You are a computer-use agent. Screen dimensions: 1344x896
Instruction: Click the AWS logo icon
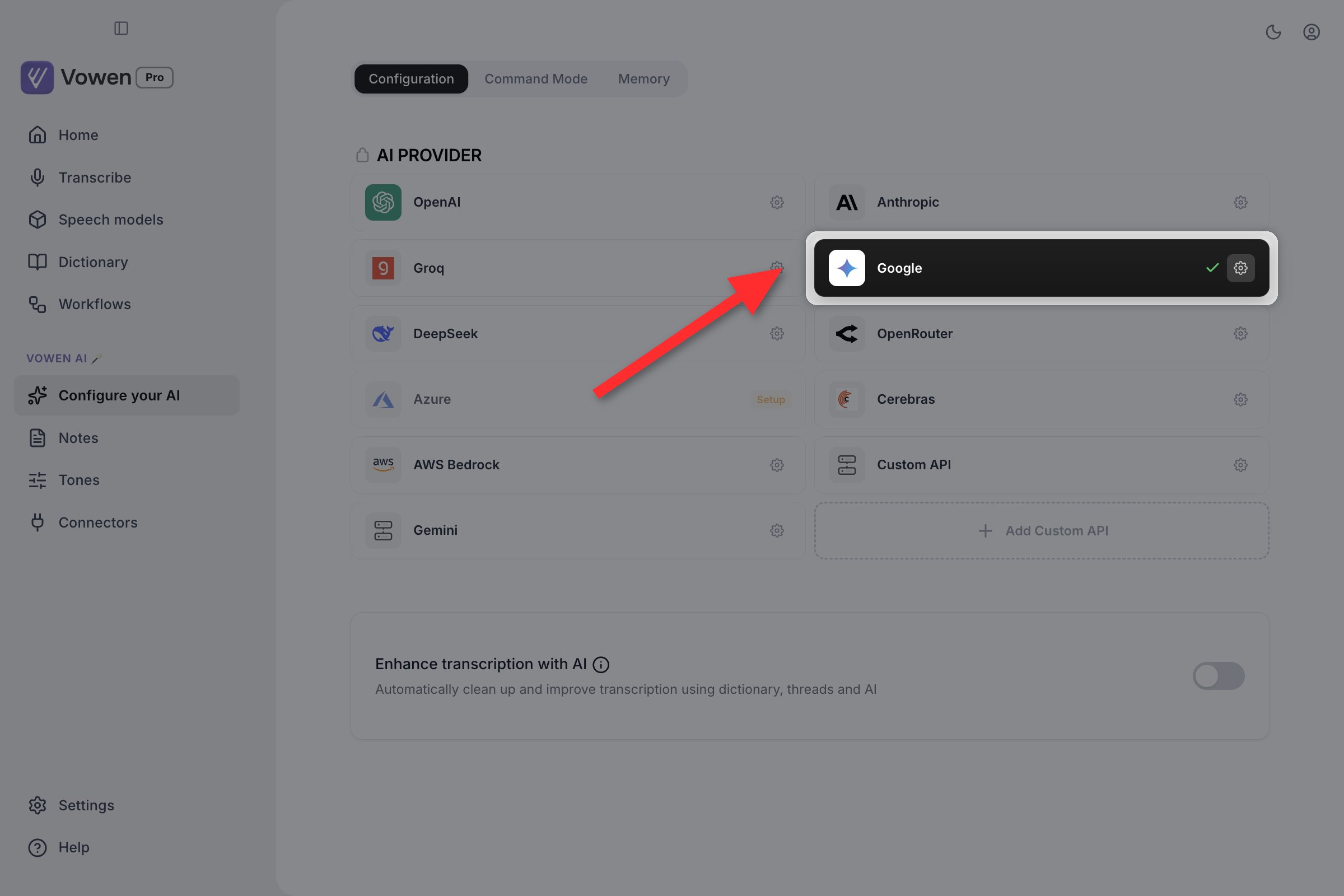383,465
